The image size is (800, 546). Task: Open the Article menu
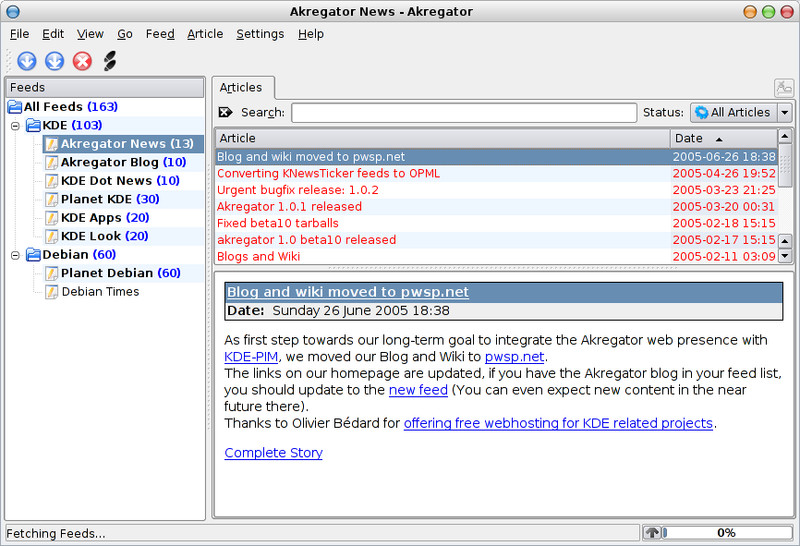205,34
